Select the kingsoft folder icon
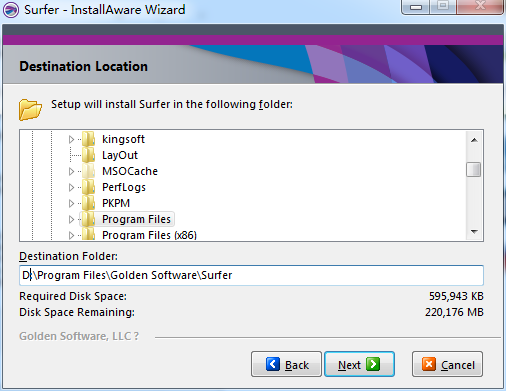The height and width of the screenshot is (391, 506). pos(89,139)
